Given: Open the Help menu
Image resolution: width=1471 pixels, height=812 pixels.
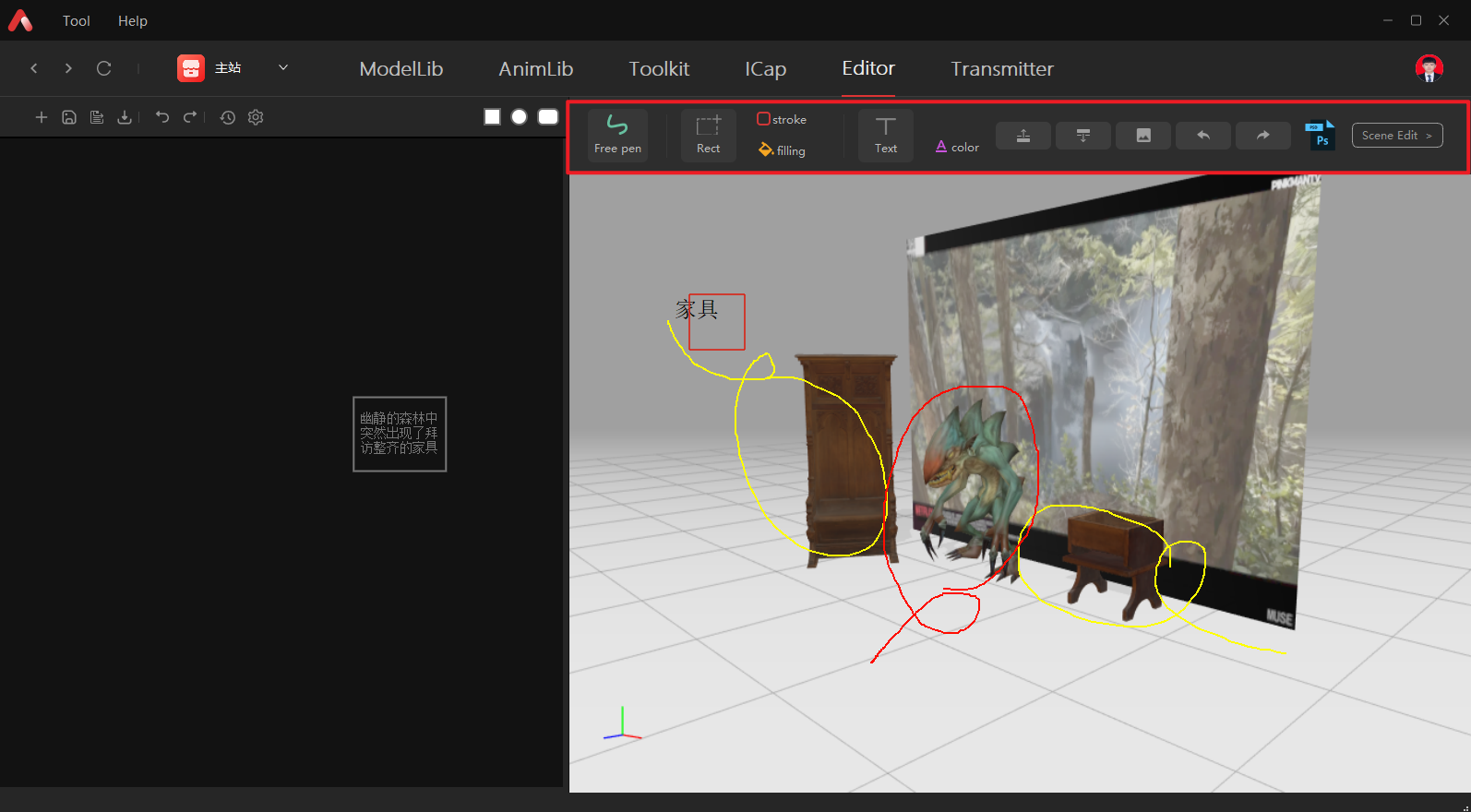Looking at the screenshot, I should point(133,20).
